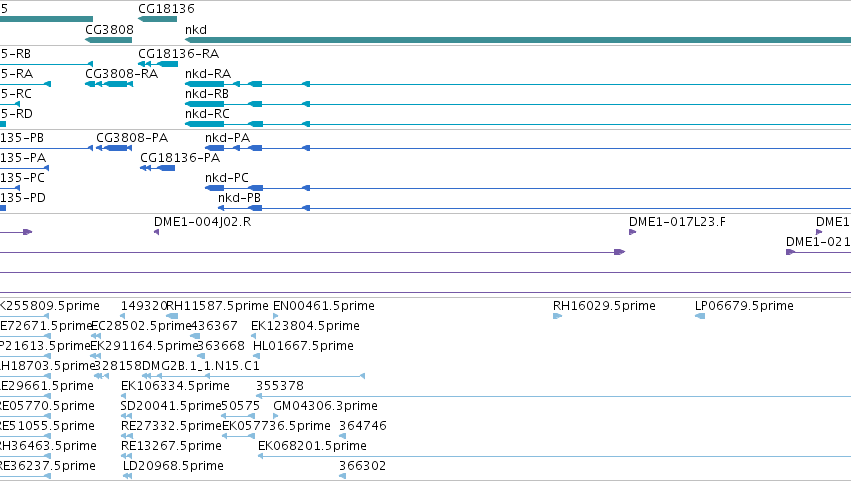This screenshot has height=481, width=851.
Task: Click the 436367 feature label
Action: (214, 326)
